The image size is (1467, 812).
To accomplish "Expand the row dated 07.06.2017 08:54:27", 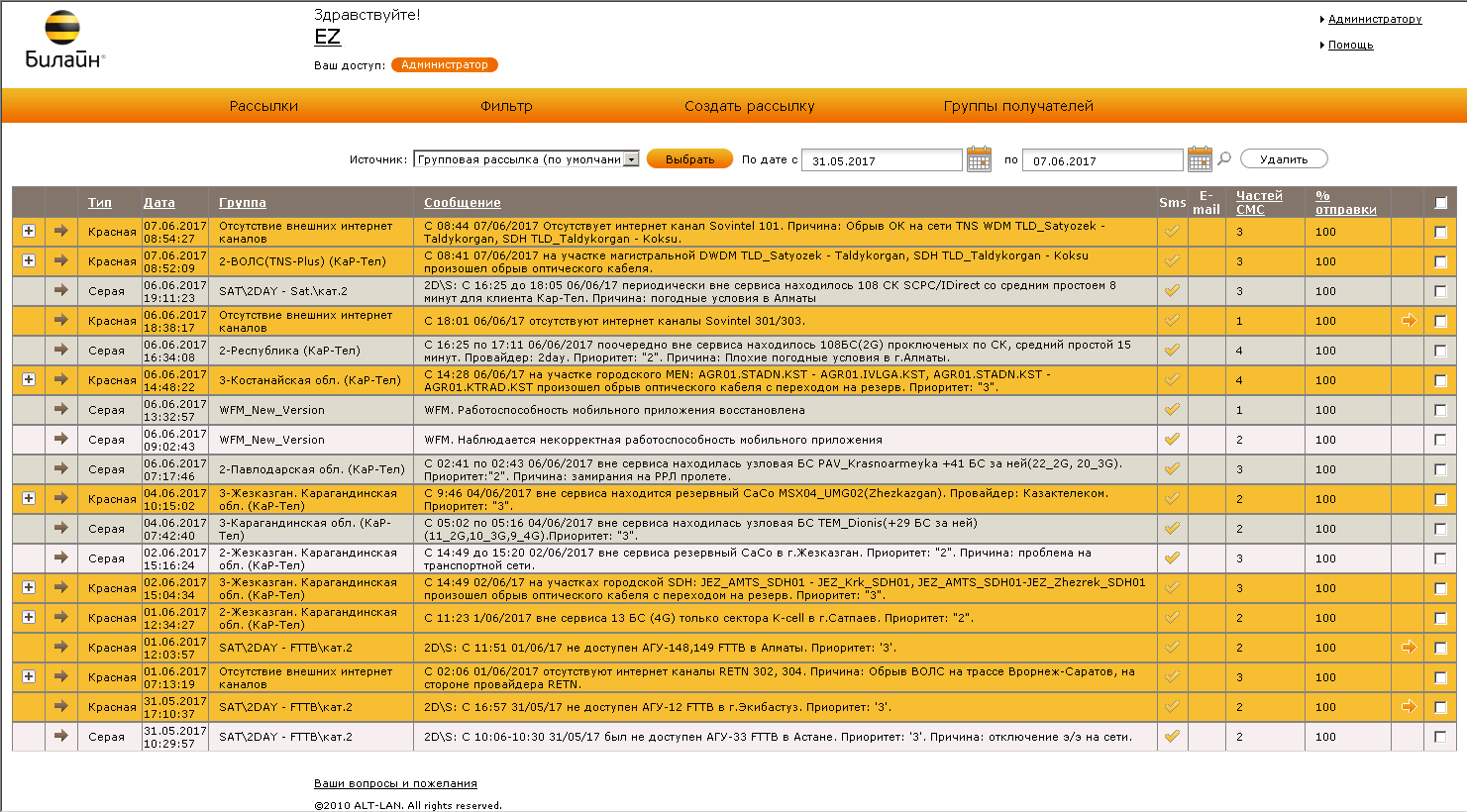I will pyautogui.click(x=29, y=231).
